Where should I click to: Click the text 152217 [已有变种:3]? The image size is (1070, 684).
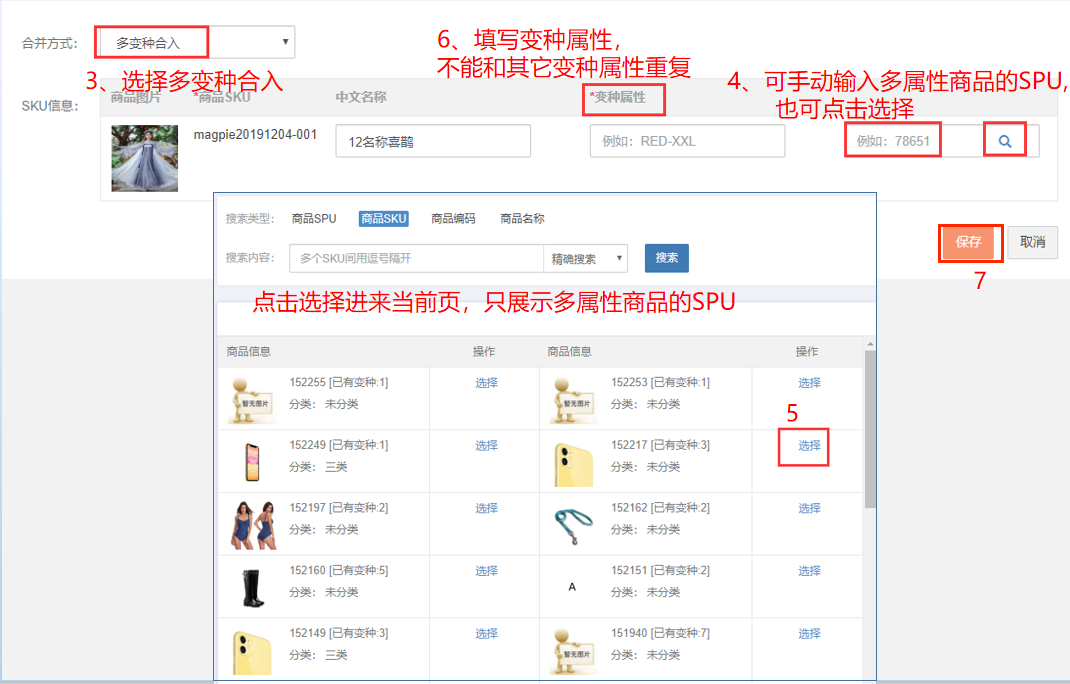(x=660, y=445)
